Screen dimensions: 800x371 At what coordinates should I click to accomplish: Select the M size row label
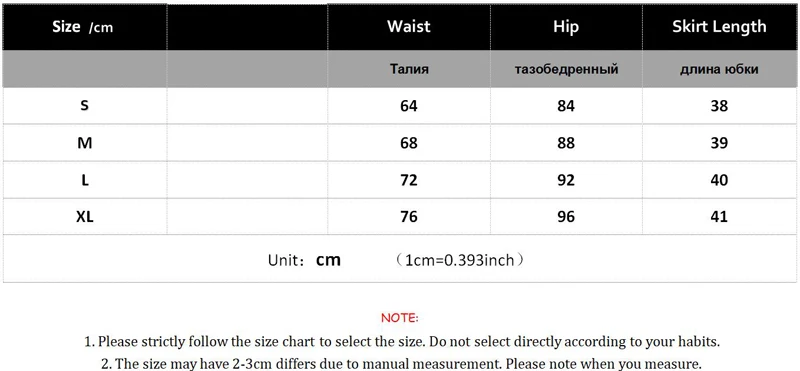(x=85, y=143)
